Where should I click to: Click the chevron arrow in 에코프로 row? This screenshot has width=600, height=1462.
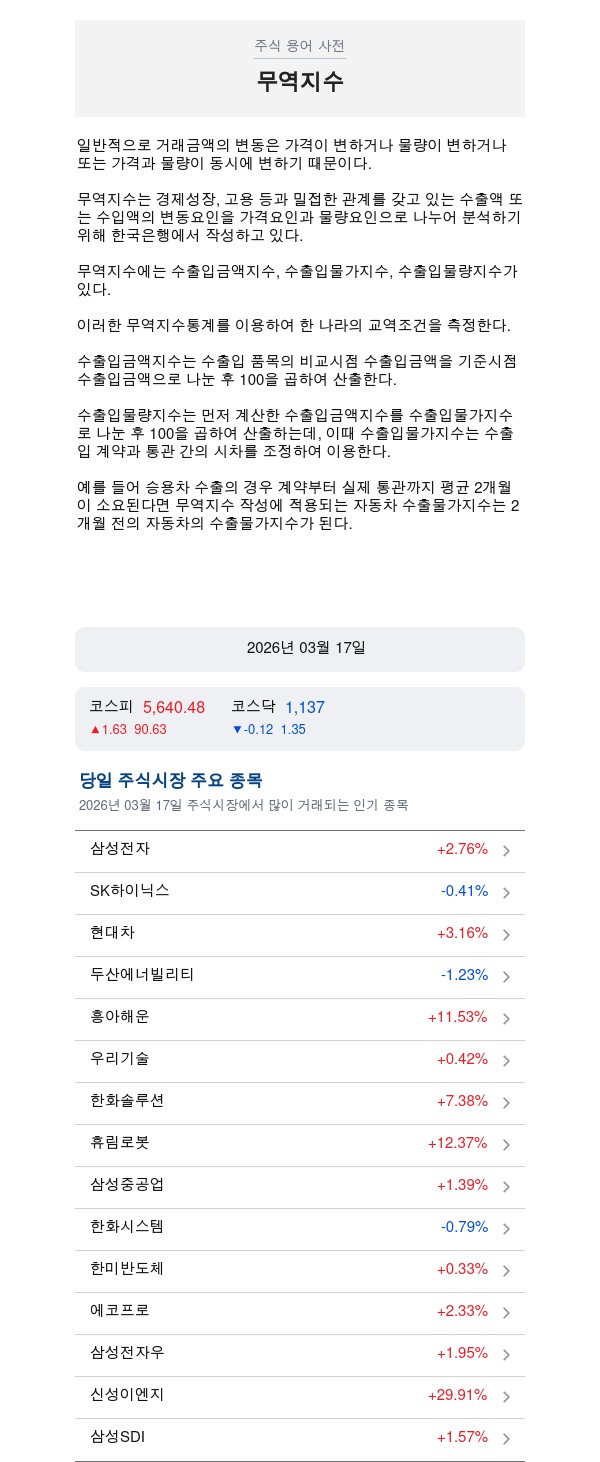click(x=506, y=1313)
